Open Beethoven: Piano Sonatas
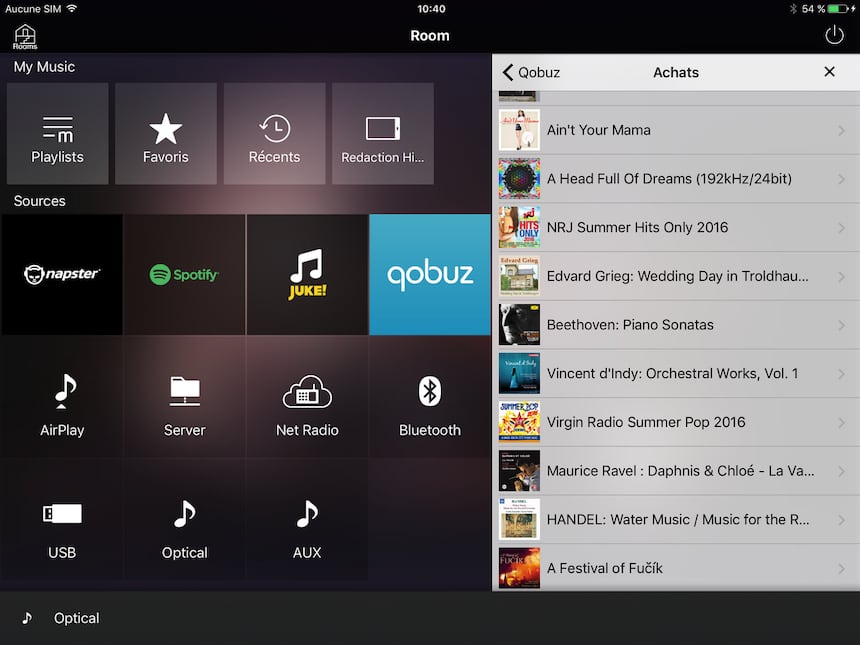This screenshot has height=645, width=860. pyautogui.click(x=676, y=325)
